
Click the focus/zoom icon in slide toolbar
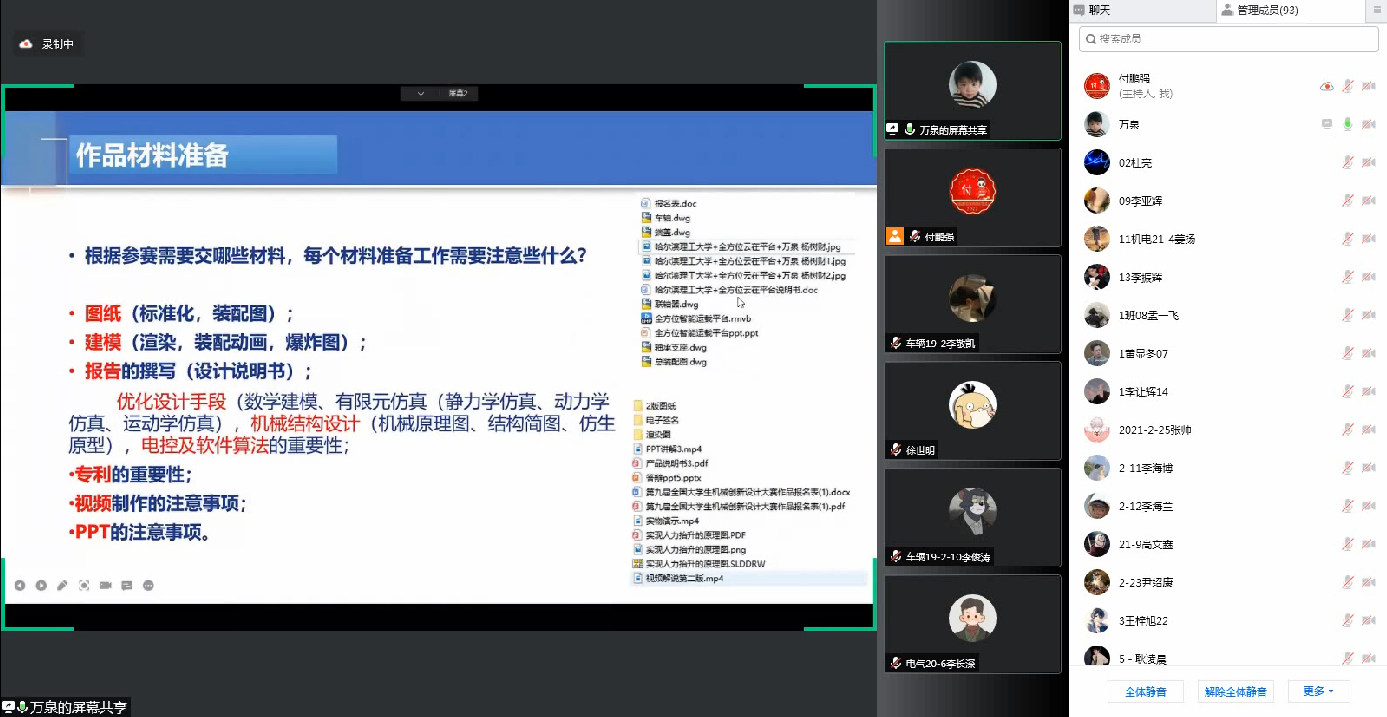(x=84, y=585)
